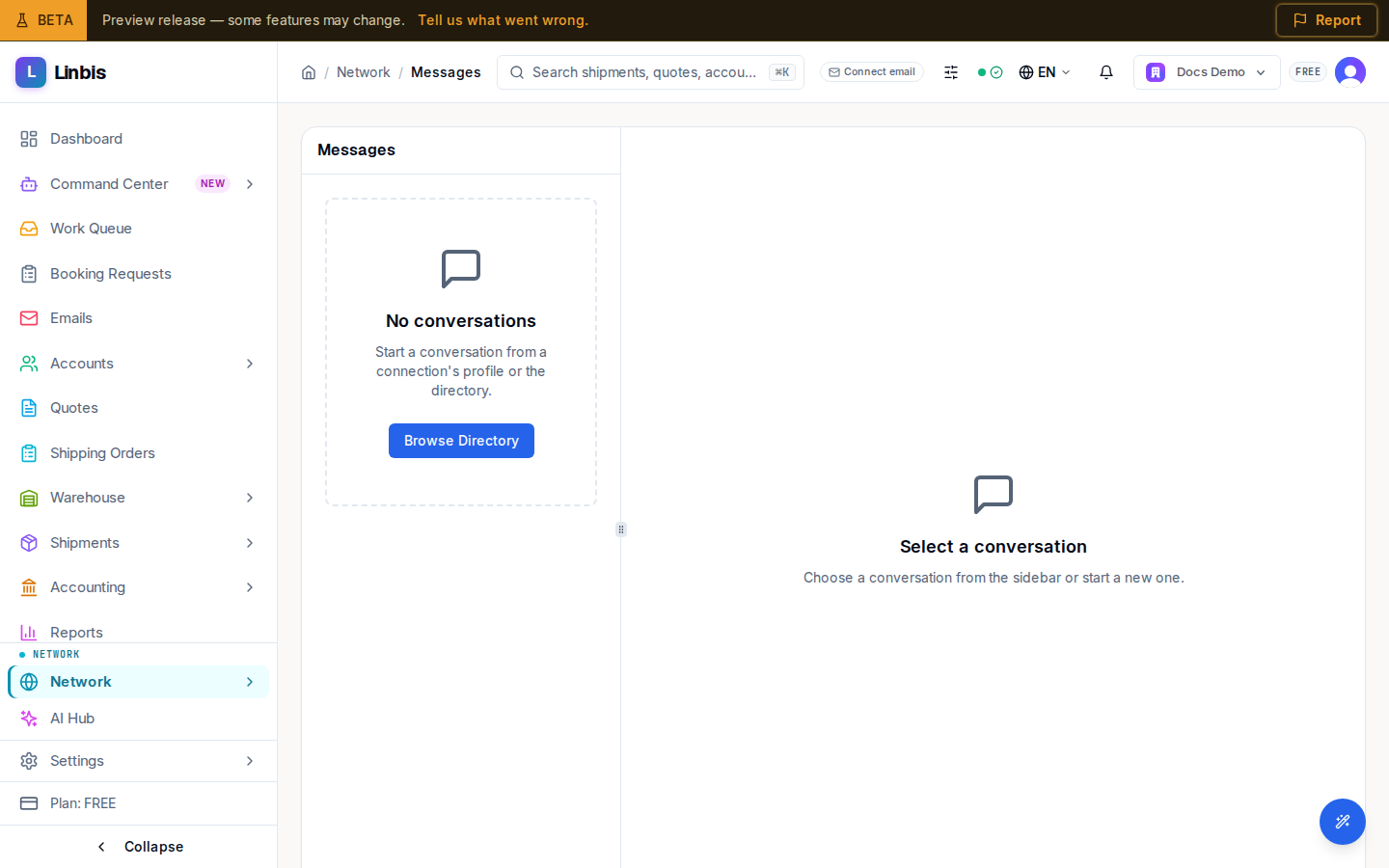Click the Shipping Orders clipboard icon
This screenshot has width=1389, height=868.
pos(29,453)
